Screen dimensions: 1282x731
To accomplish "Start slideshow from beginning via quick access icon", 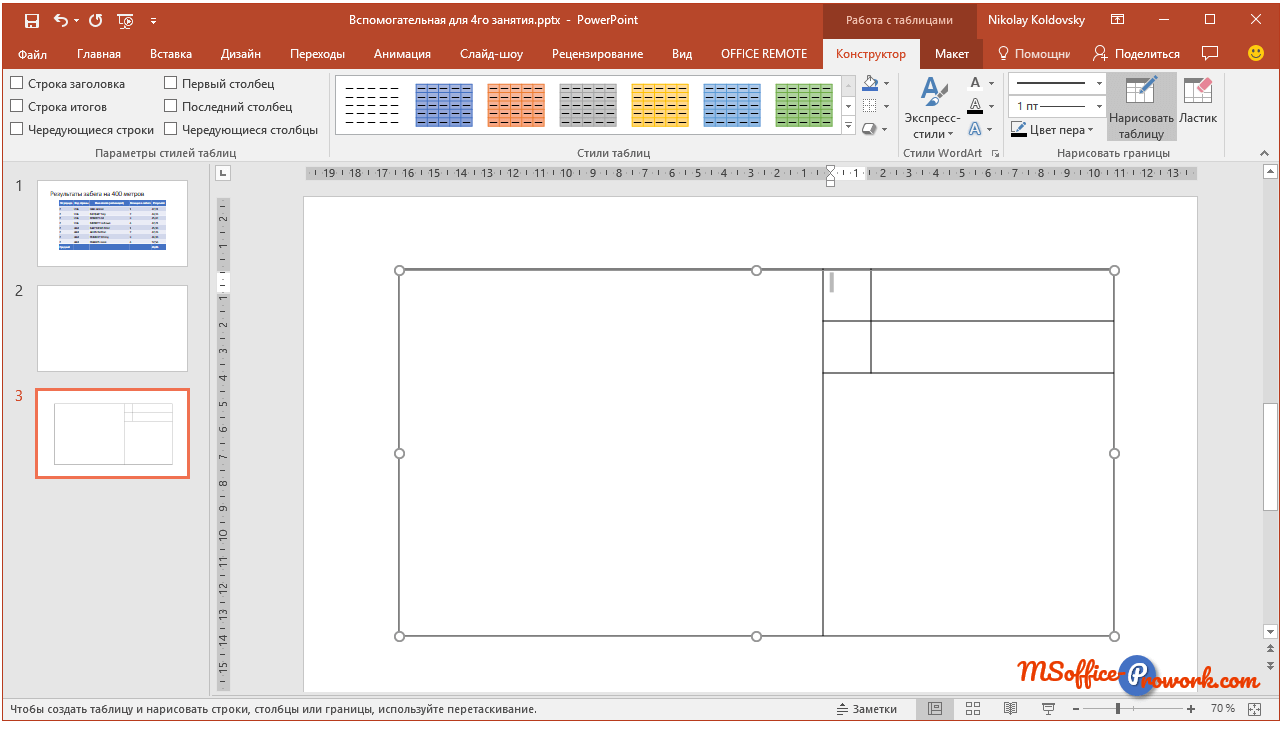I will 125,20.
